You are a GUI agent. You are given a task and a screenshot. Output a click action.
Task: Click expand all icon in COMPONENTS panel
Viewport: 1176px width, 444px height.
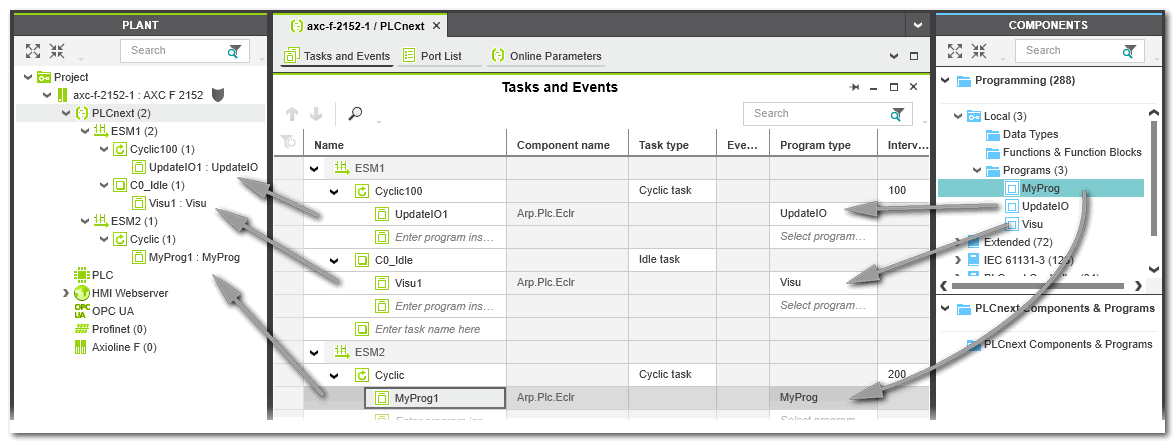[955, 51]
